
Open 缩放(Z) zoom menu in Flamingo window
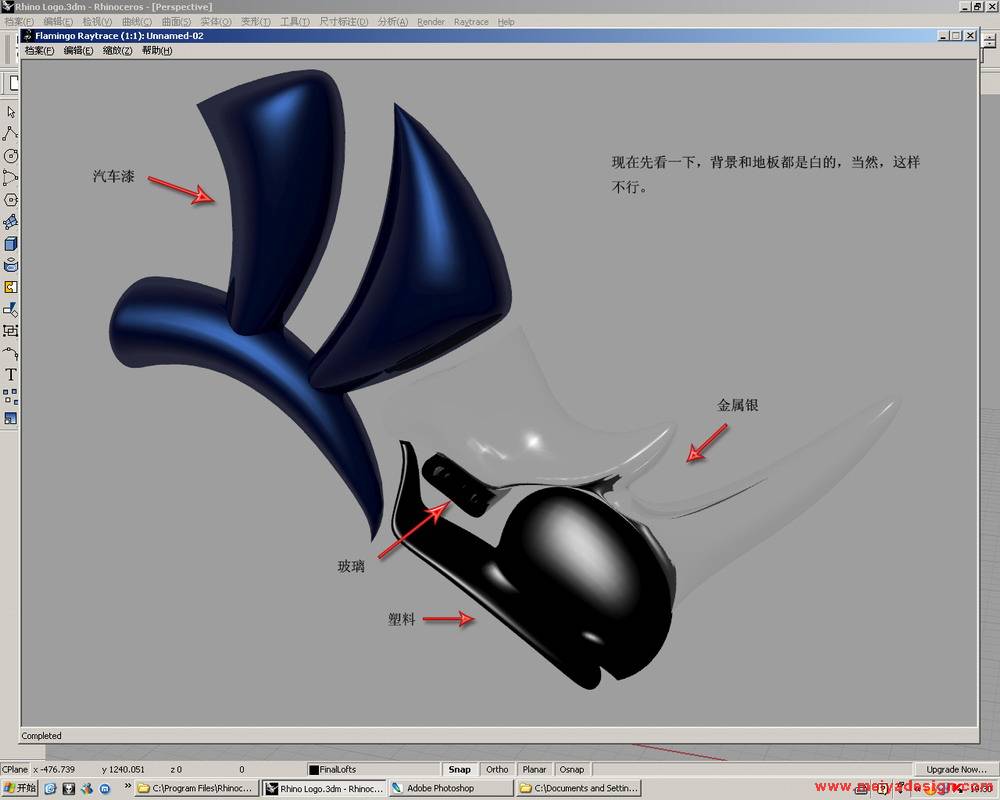(x=117, y=50)
